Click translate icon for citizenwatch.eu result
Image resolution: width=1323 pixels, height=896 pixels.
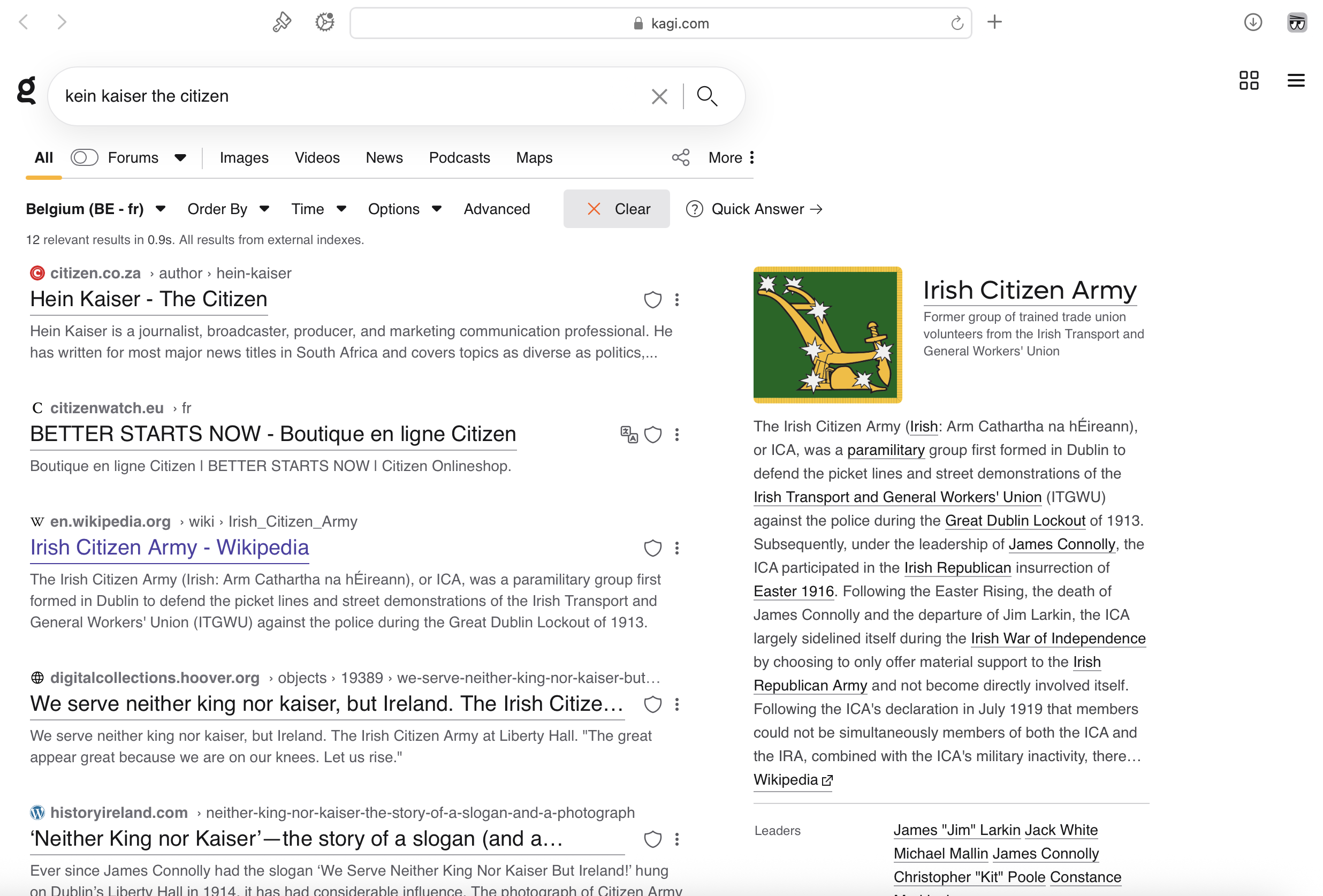628,434
